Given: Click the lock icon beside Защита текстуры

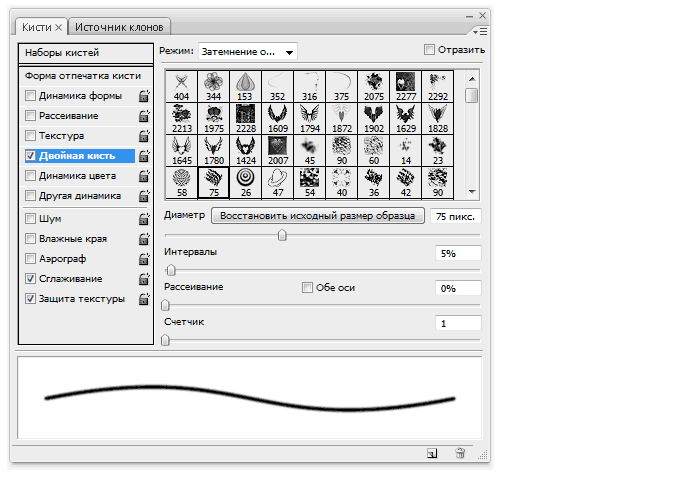Looking at the screenshot, I should point(143,299).
